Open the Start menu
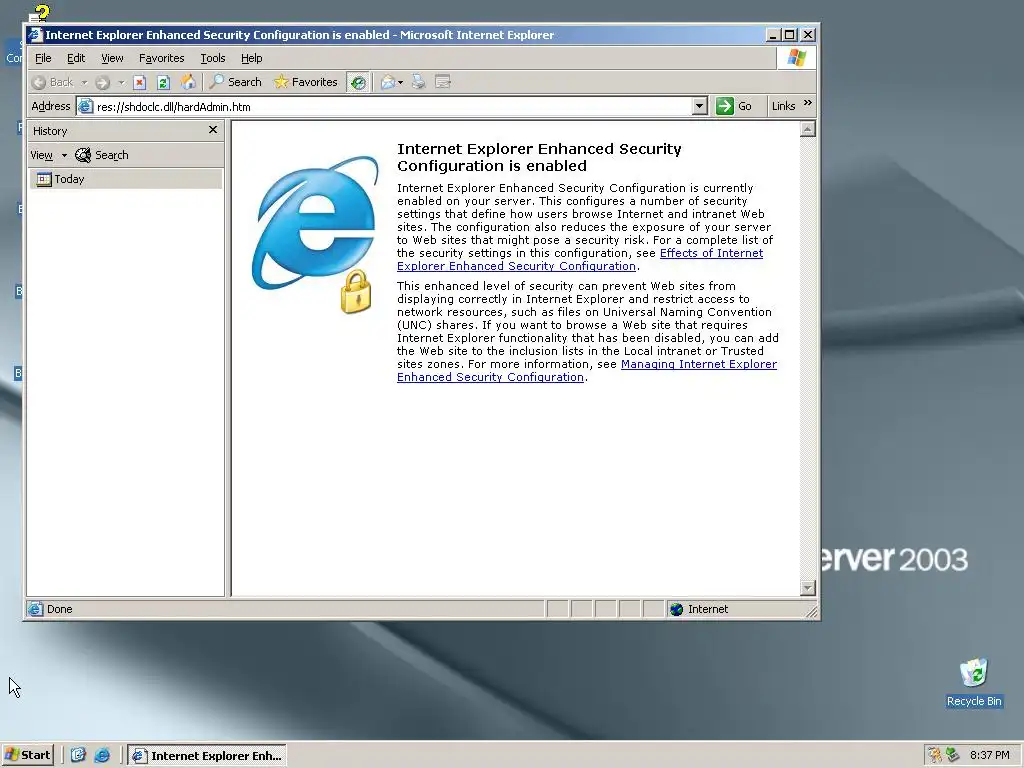The width and height of the screenshot is (1024, 768). 27,755
